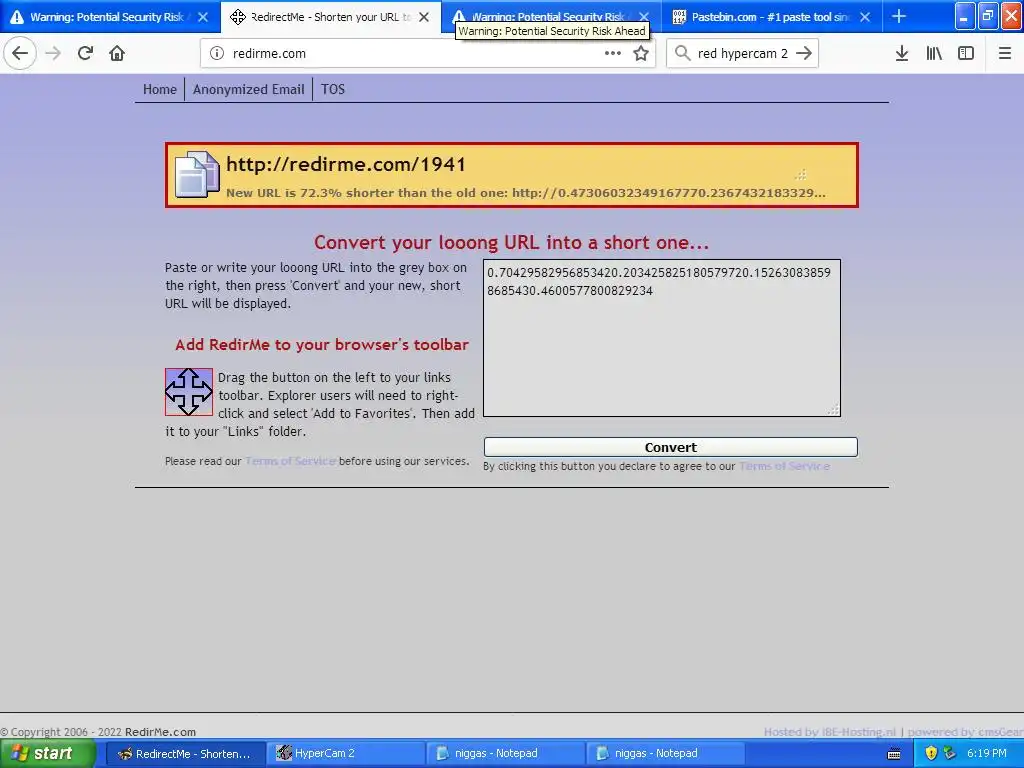Click the Windows start button
The height and width of the screenshot is (768, 1024).
[48, 754]
